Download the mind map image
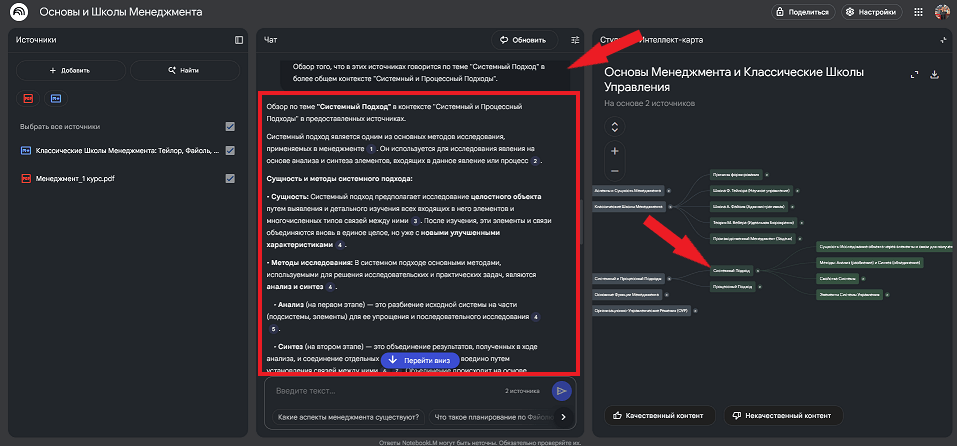 coord(935,75)
